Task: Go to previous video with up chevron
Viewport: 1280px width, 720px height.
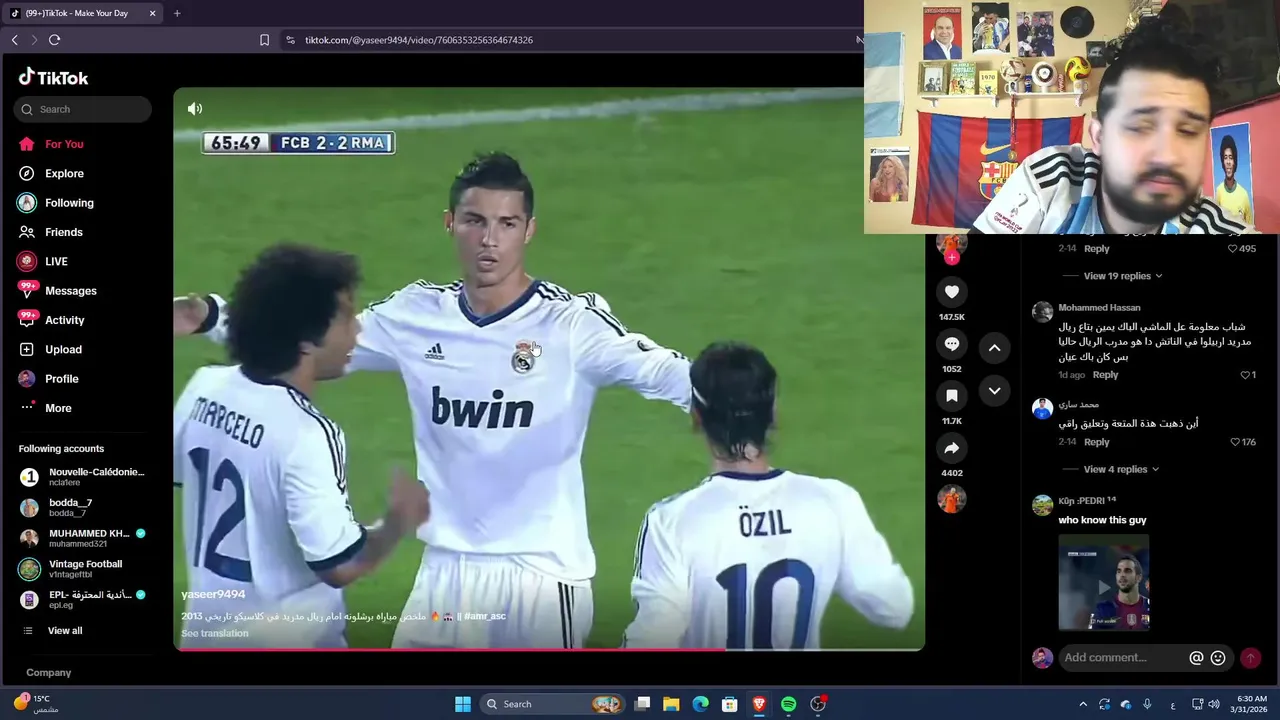Action: click(x=994, y=348)
